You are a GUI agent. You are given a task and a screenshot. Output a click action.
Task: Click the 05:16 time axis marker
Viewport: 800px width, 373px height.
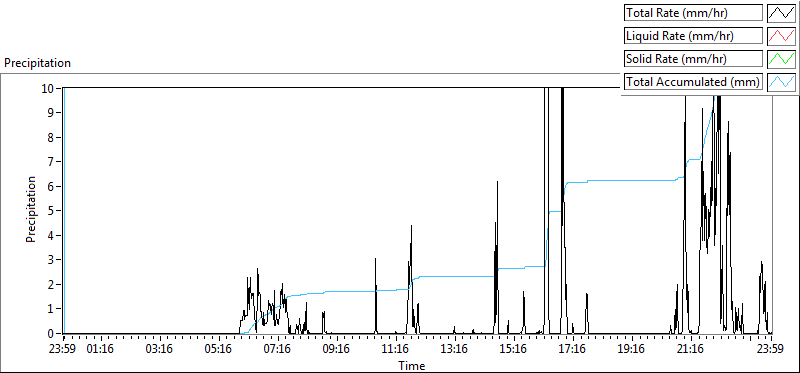tap(219, 349)
